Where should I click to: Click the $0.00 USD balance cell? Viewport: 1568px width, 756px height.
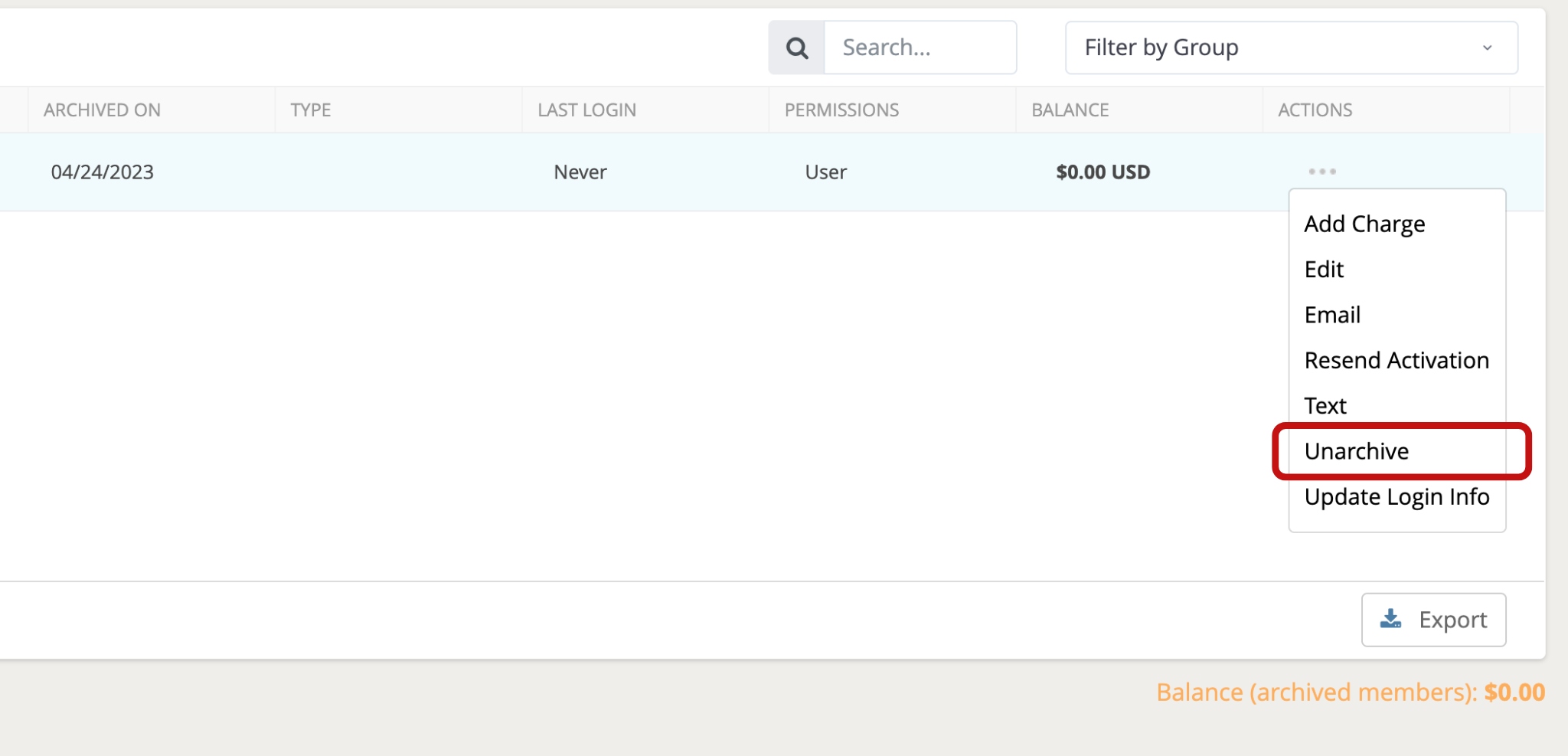1102,172
